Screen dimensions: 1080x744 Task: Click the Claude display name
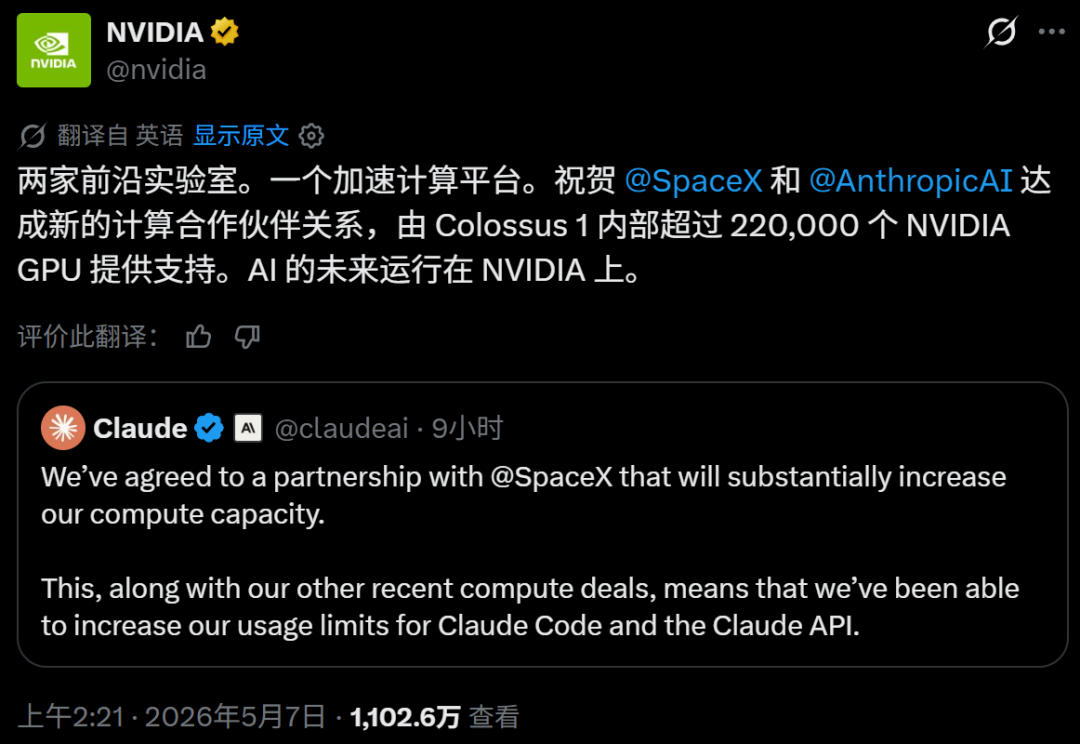140,428
